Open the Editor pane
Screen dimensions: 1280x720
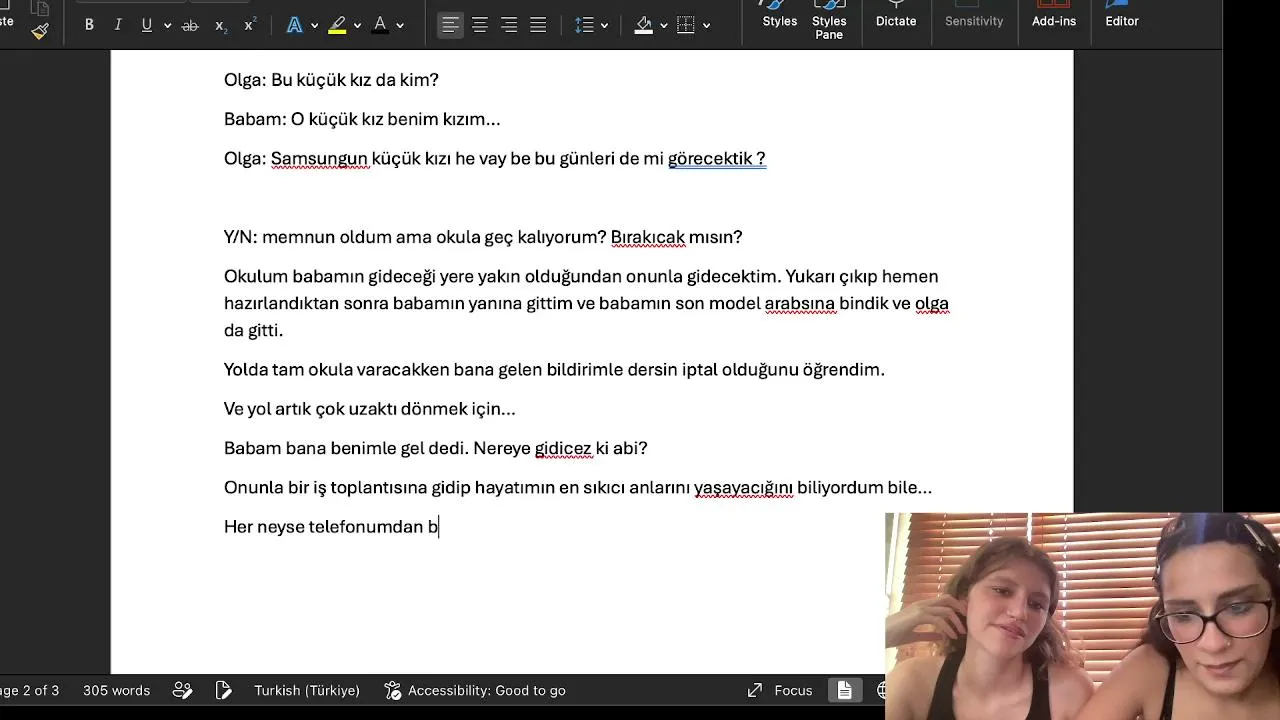(x=1122, y=16)
